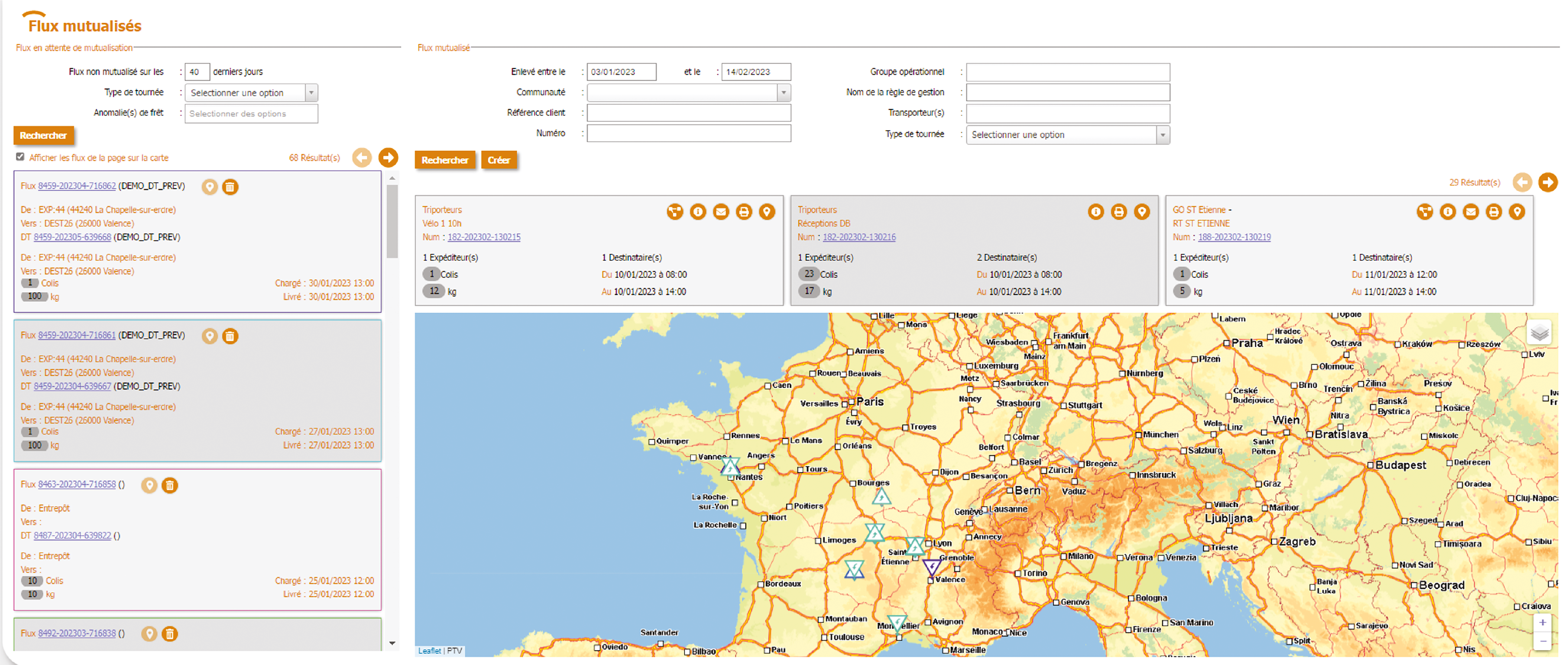
Task: Open the Communauté dropdown
Action: [x=689, y=93]
